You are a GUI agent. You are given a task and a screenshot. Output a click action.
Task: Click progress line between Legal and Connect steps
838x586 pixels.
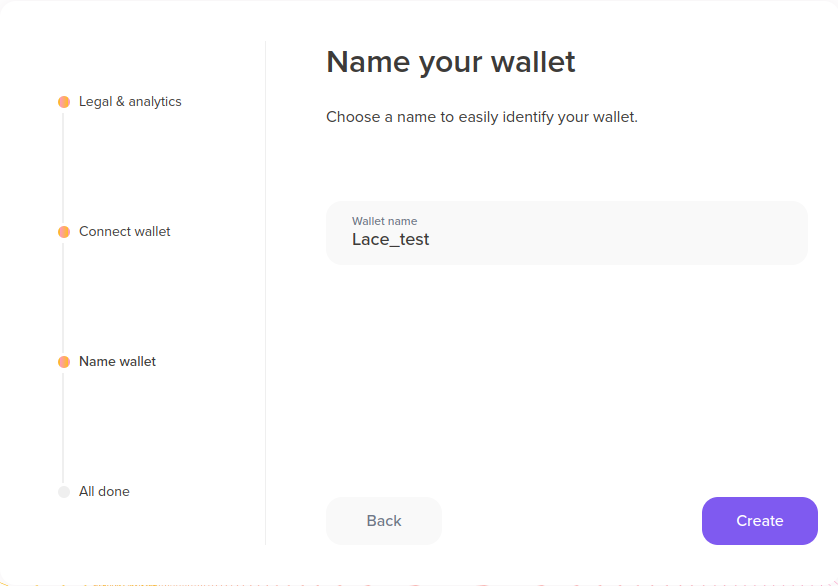(x=64, y=167)
